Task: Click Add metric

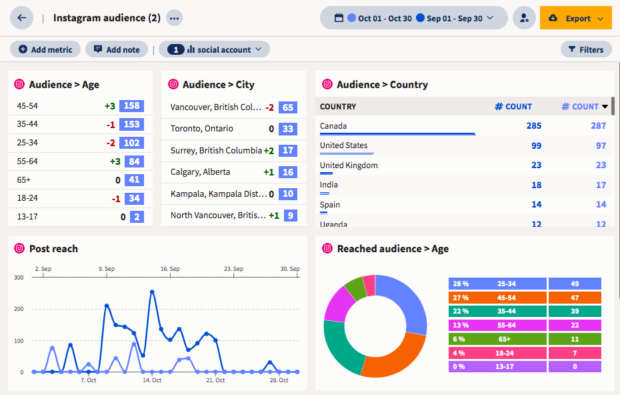Action: pyautogui.click(x=45, y=49)
